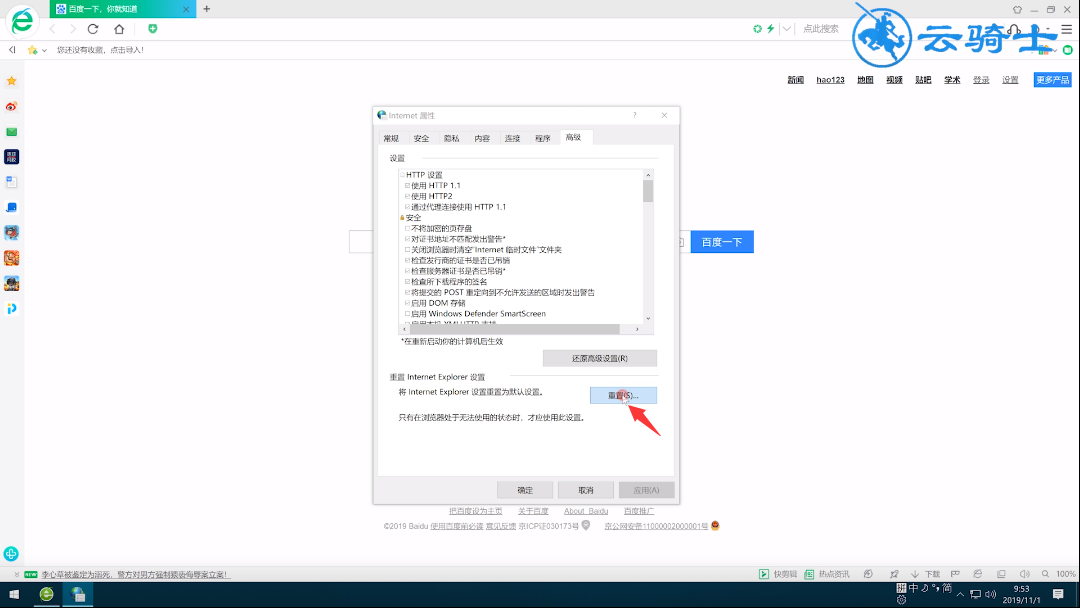Open the Windows notification center icon
The width and height of the screenshot is (1080, 608).
pos(1059,594)
